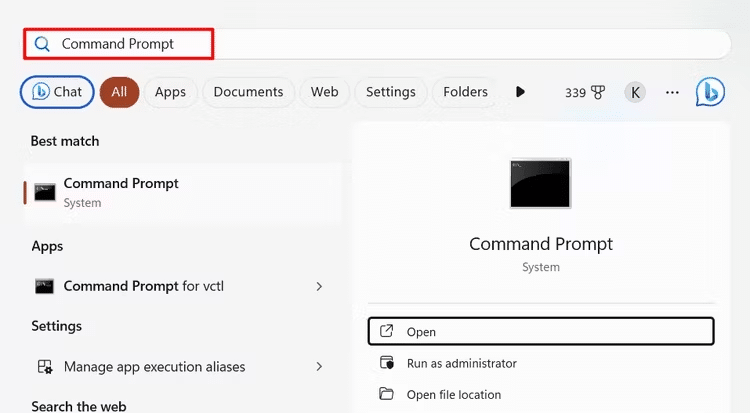Click the search magnifier icon

pos(42,44)
